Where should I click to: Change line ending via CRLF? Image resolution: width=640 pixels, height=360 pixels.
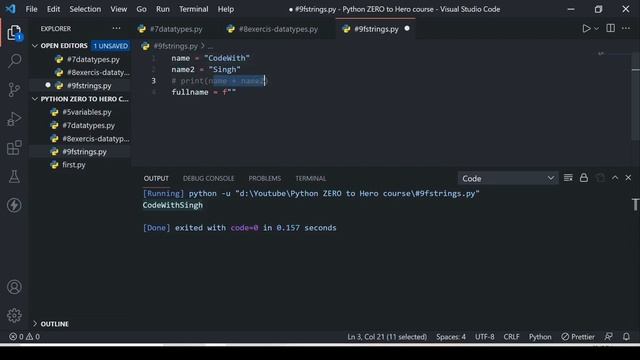click(x=511, y=337)
